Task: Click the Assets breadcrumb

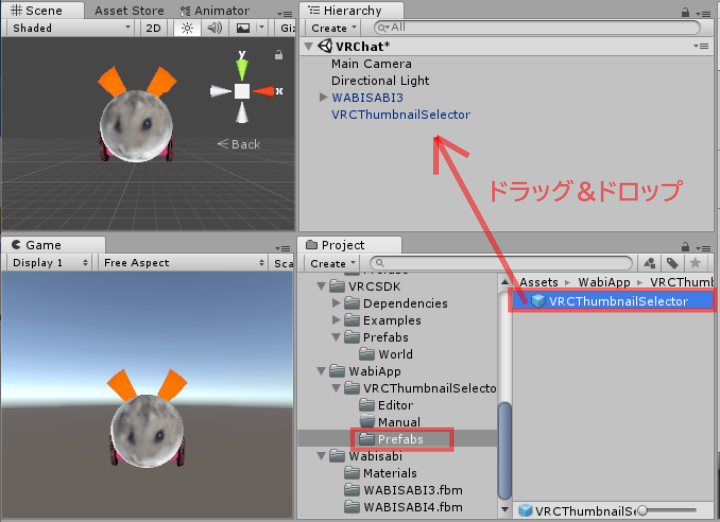Action: pos(539,282)
